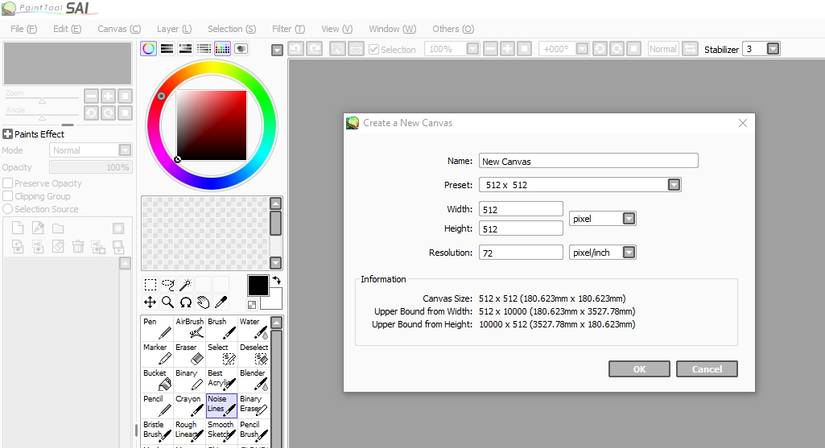Confirm new canvas with OK button
Viewport: 825px width, 448px height.
pyautogui.click(x=639, y=369)
